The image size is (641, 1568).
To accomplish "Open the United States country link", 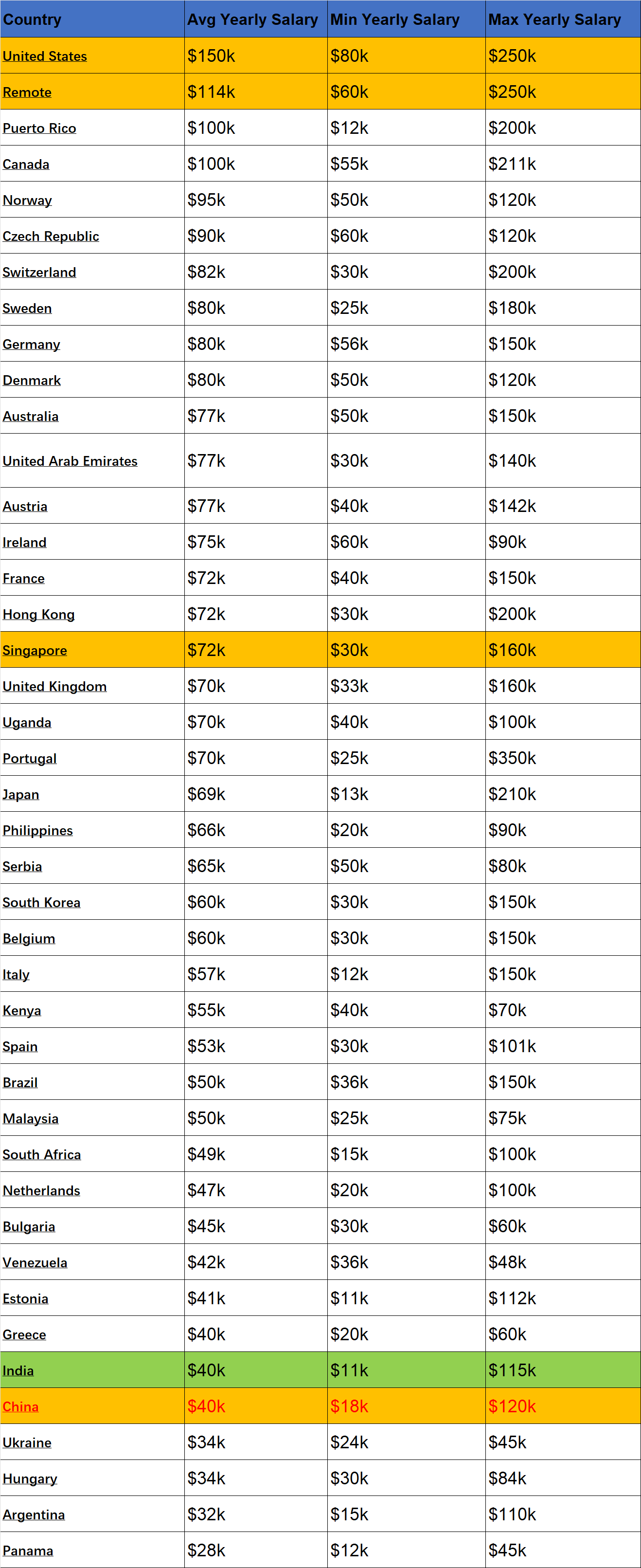I will 45,56.
